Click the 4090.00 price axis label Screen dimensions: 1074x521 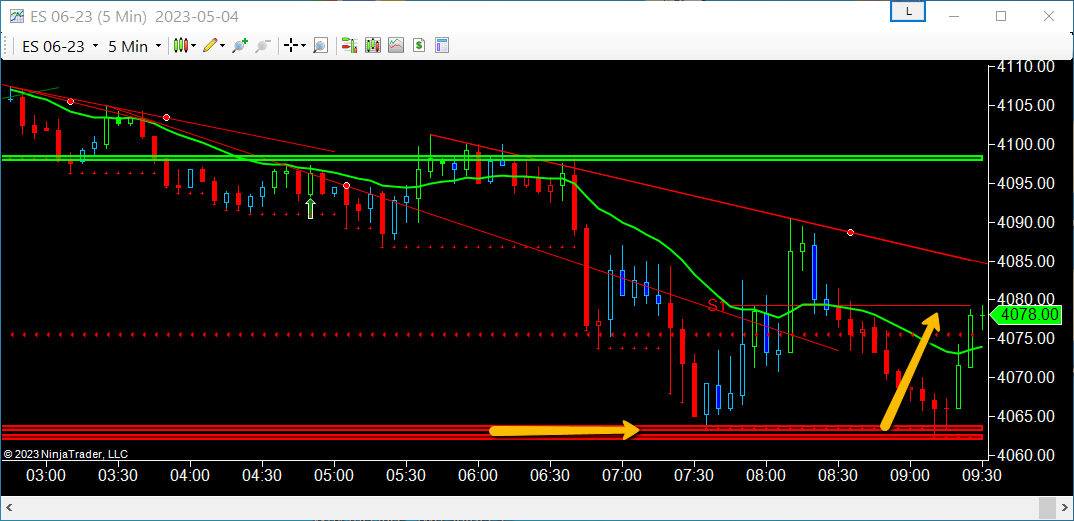click(x=1026, y=223)
